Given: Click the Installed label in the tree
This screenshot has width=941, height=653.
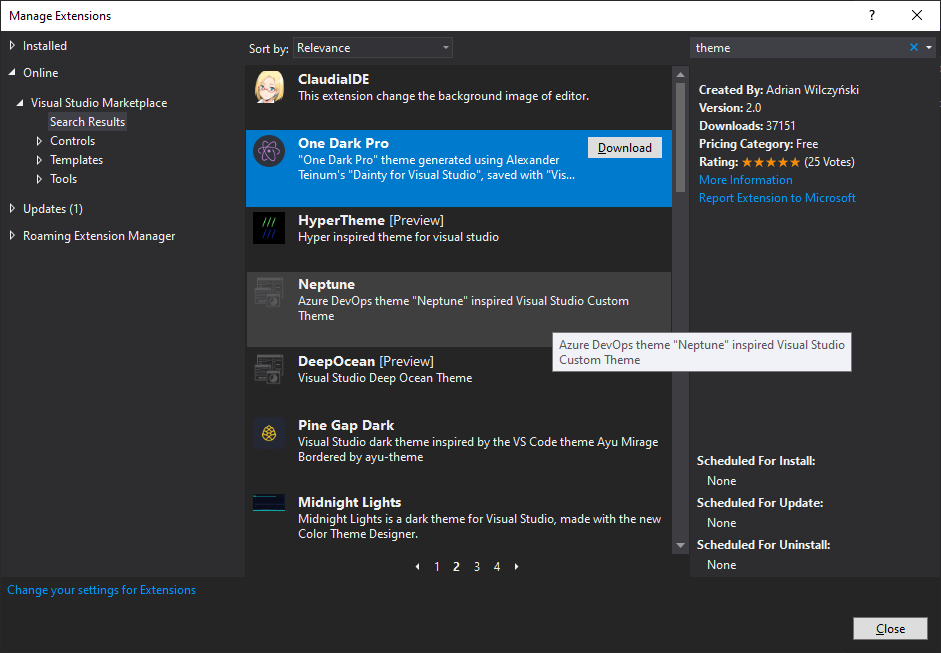Looking at the screenshot, I should click(45, 46).
